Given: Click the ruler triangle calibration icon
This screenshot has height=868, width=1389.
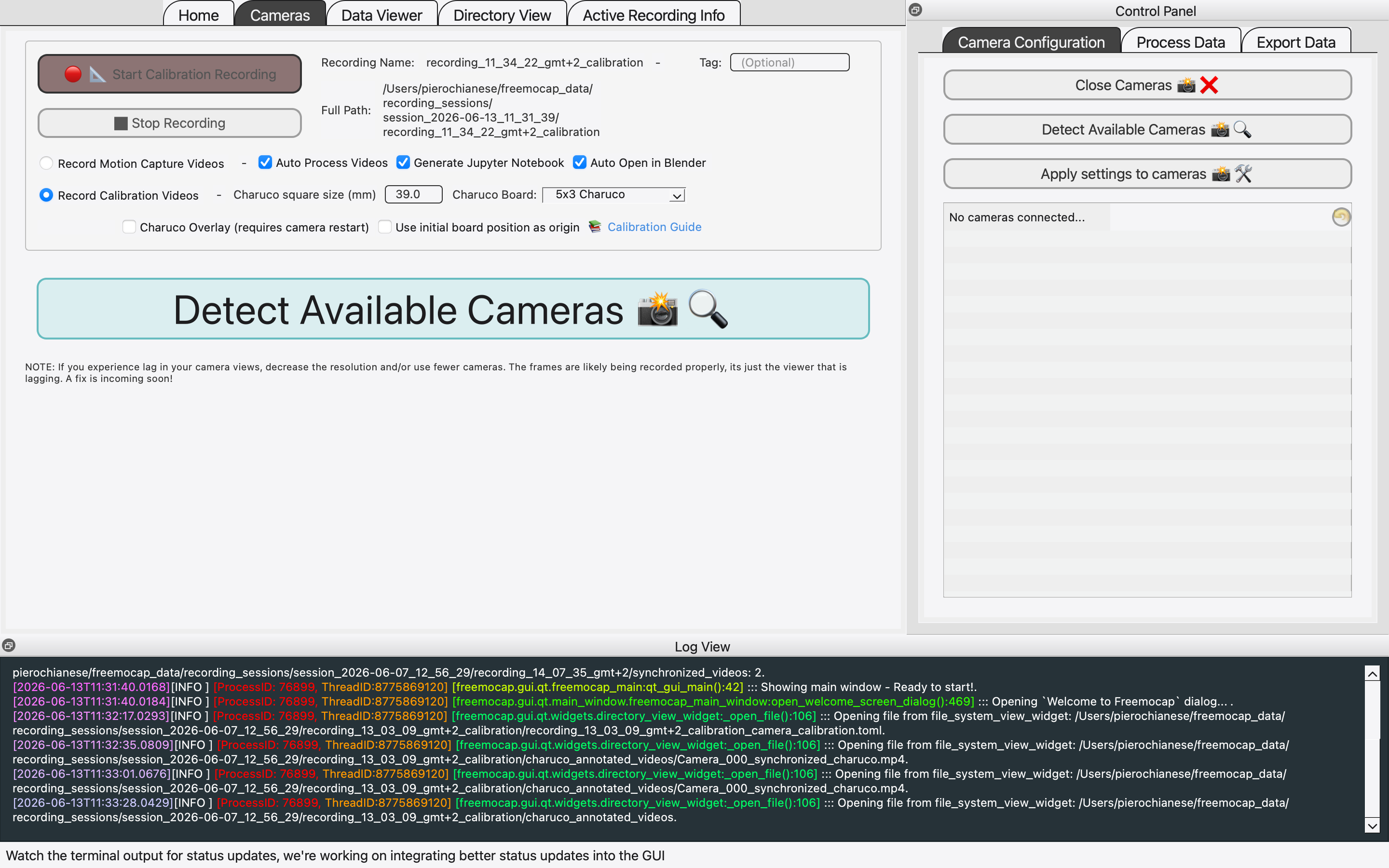Looking at the screenshot, I should 97,74.
